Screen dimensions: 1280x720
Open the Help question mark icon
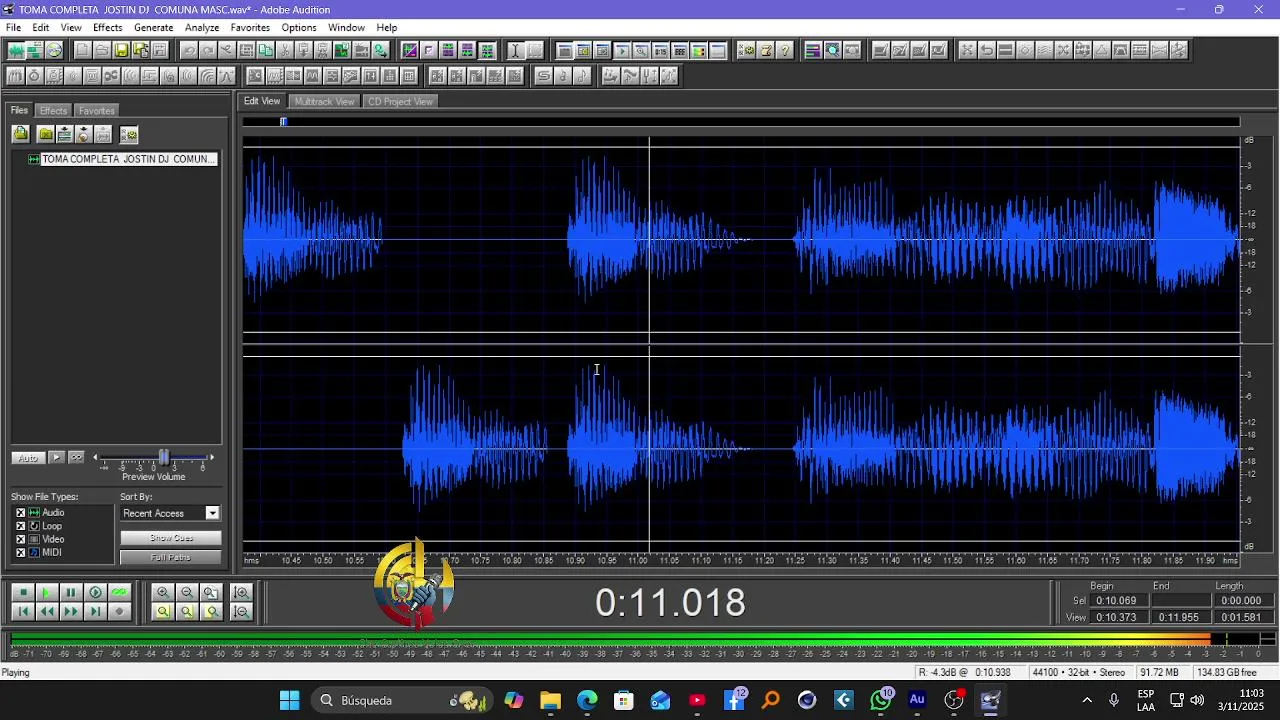[x=785, y=51]
